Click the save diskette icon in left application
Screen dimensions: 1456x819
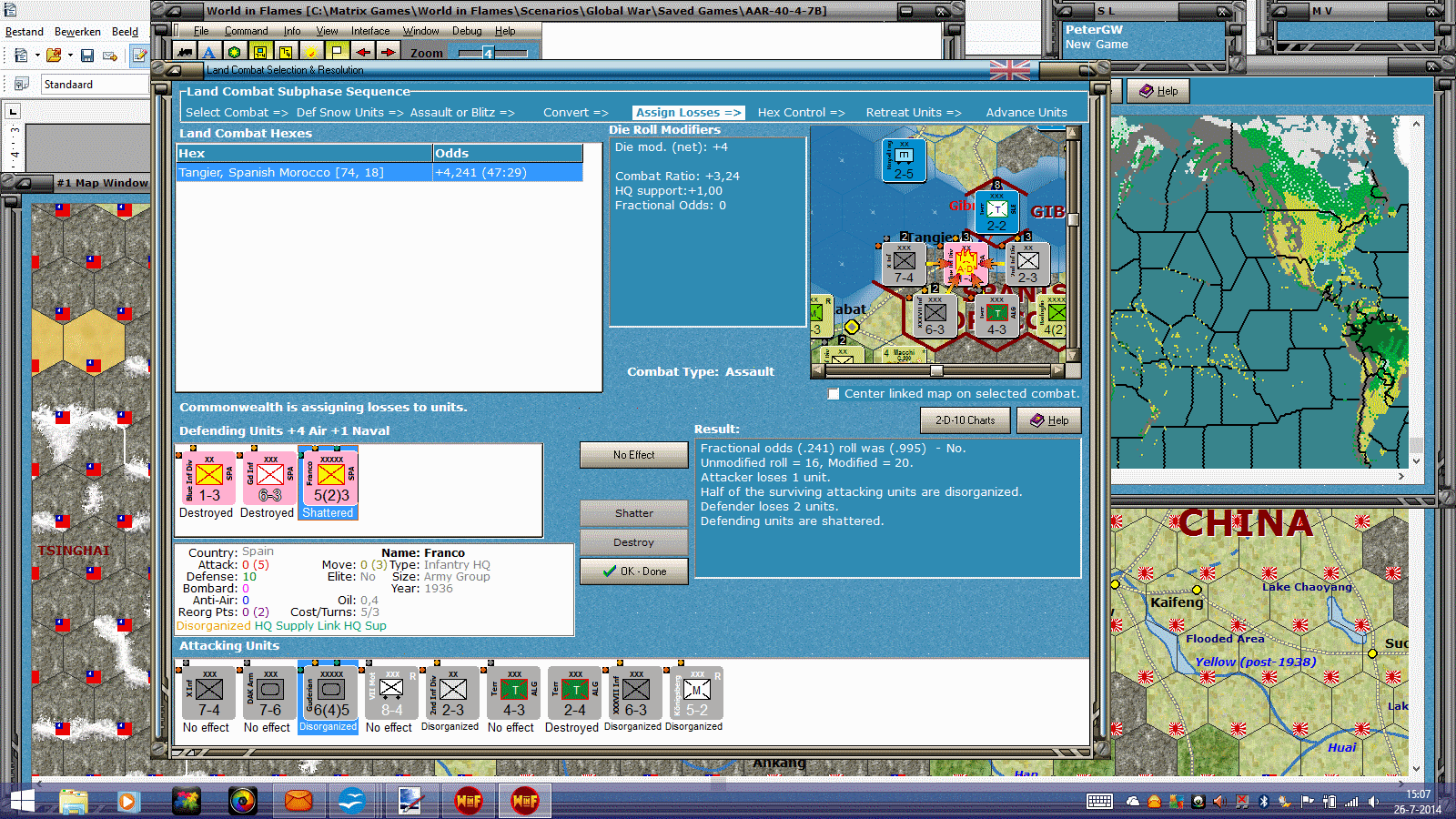click(x=87, y=56)
